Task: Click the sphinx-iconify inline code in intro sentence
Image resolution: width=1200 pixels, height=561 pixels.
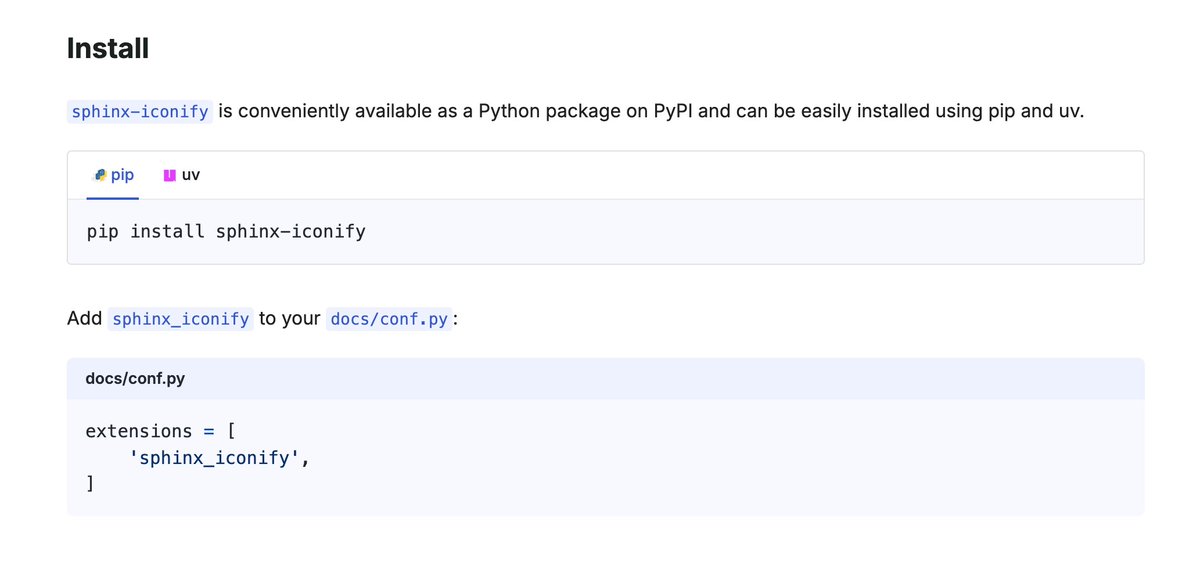Action: coord(140,111)
